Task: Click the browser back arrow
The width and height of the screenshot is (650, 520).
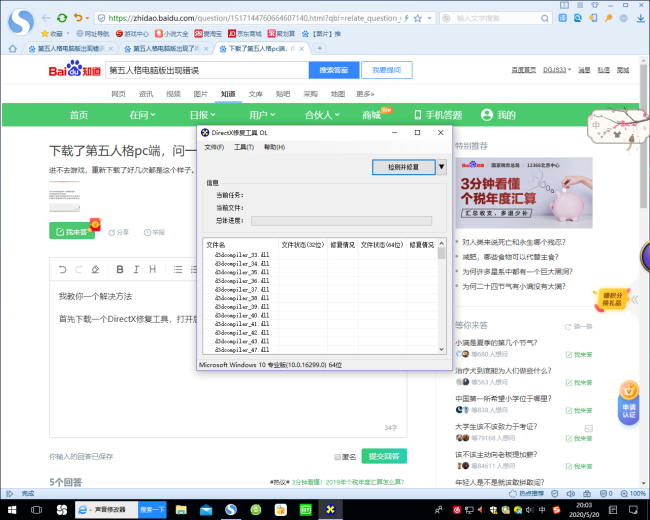Action: 46,18
